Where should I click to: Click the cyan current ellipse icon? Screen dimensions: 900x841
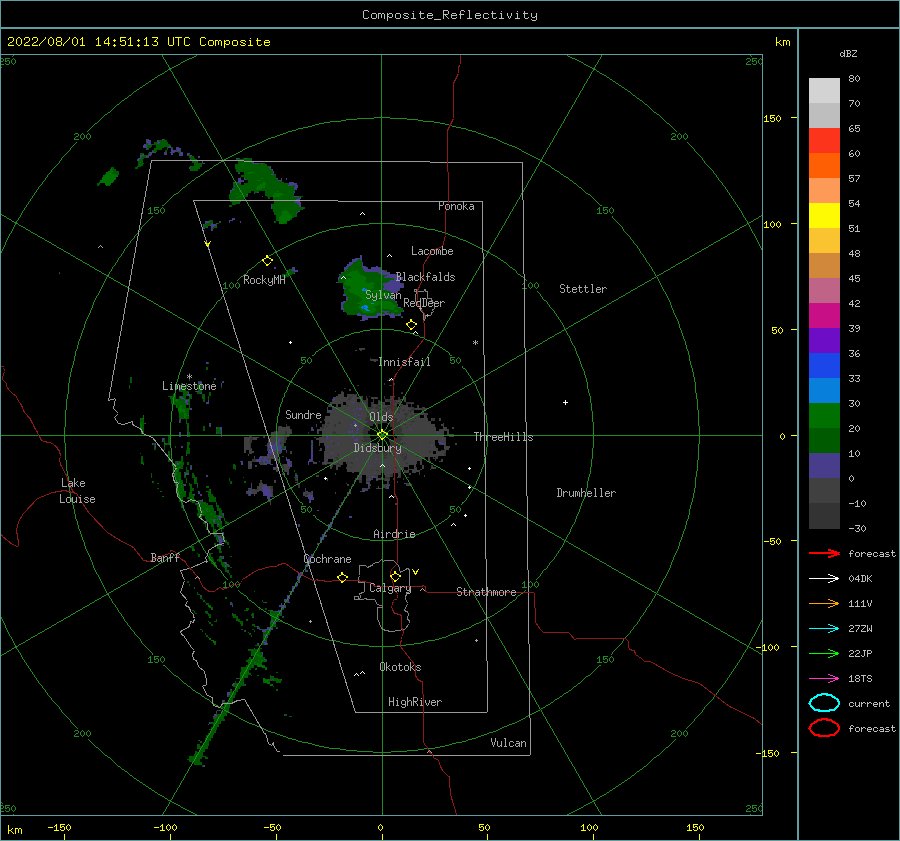coord(824,703)
